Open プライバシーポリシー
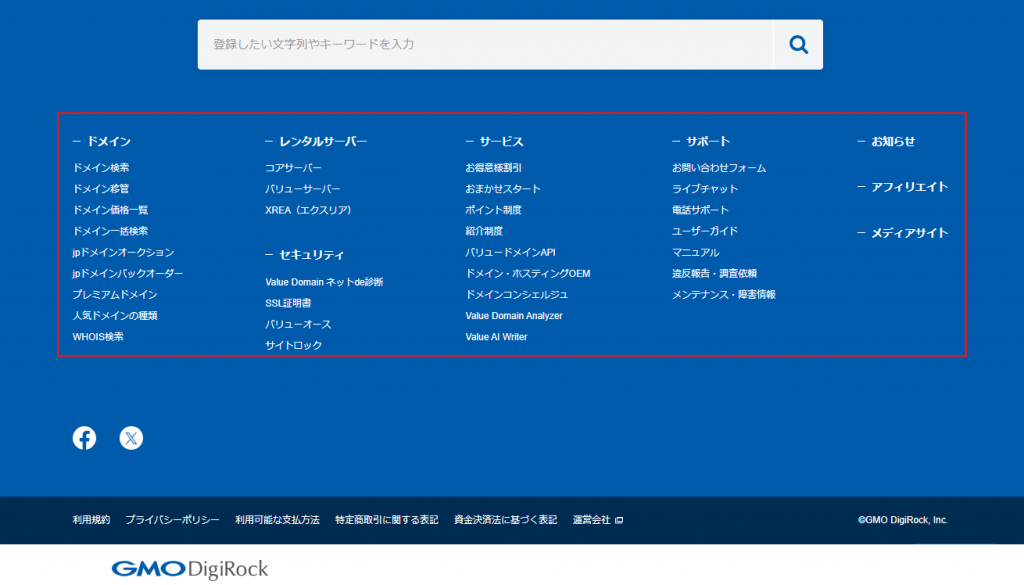 172,520
